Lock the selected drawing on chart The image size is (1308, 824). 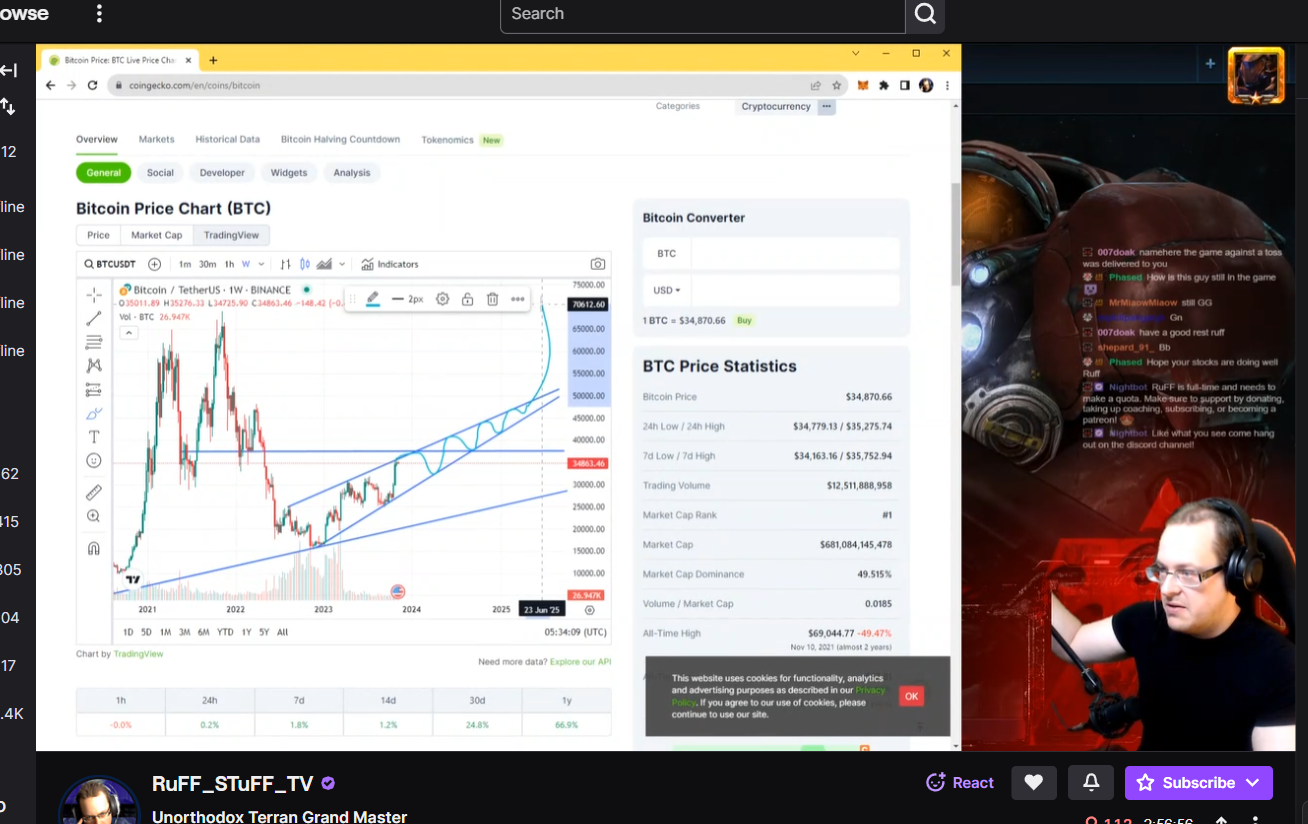point(467,299)
